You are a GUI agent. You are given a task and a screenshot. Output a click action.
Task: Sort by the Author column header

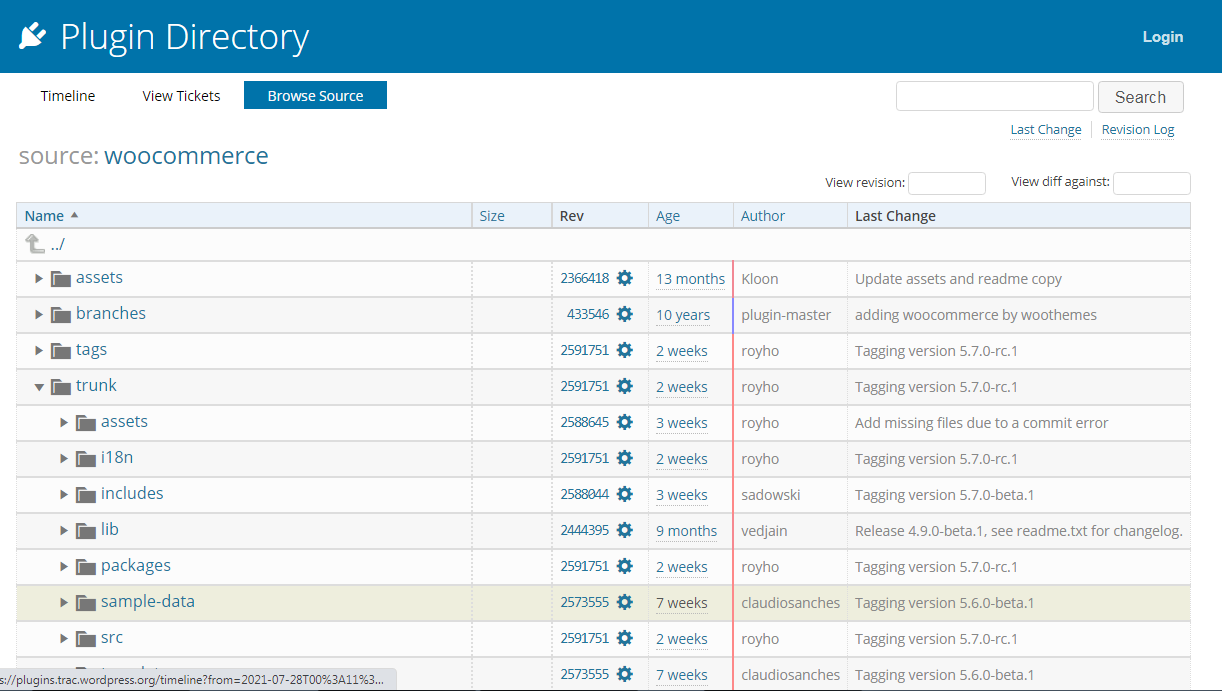click(763, 216)
